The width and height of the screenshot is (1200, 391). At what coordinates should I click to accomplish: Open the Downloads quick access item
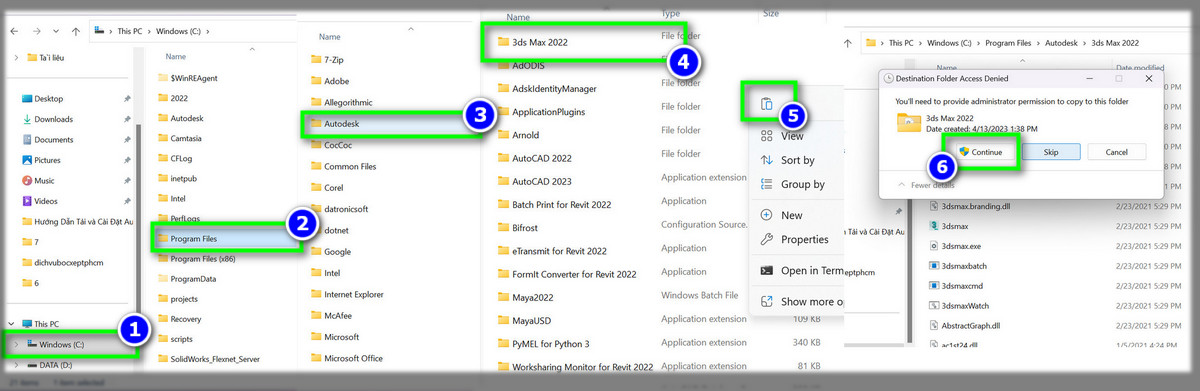[x=52, y=119]
